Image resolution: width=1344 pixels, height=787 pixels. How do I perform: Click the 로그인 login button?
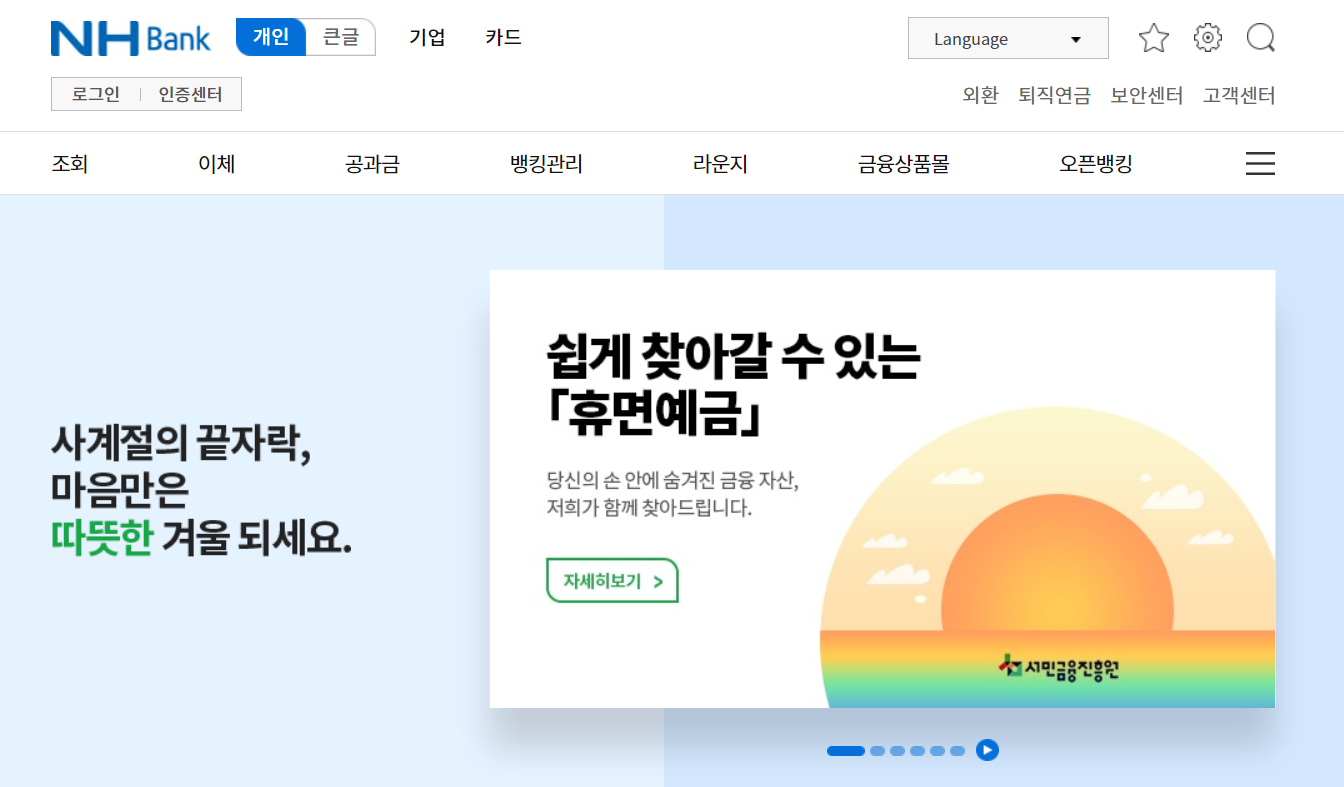click(95, 94)
